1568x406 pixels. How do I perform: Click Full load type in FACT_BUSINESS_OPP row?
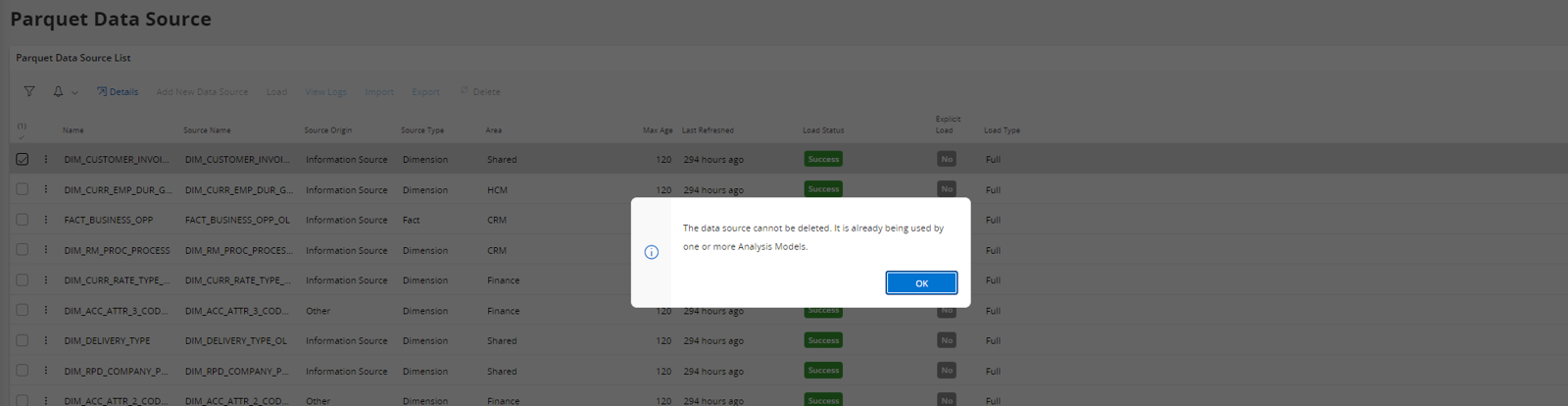(x=993, y=220)
